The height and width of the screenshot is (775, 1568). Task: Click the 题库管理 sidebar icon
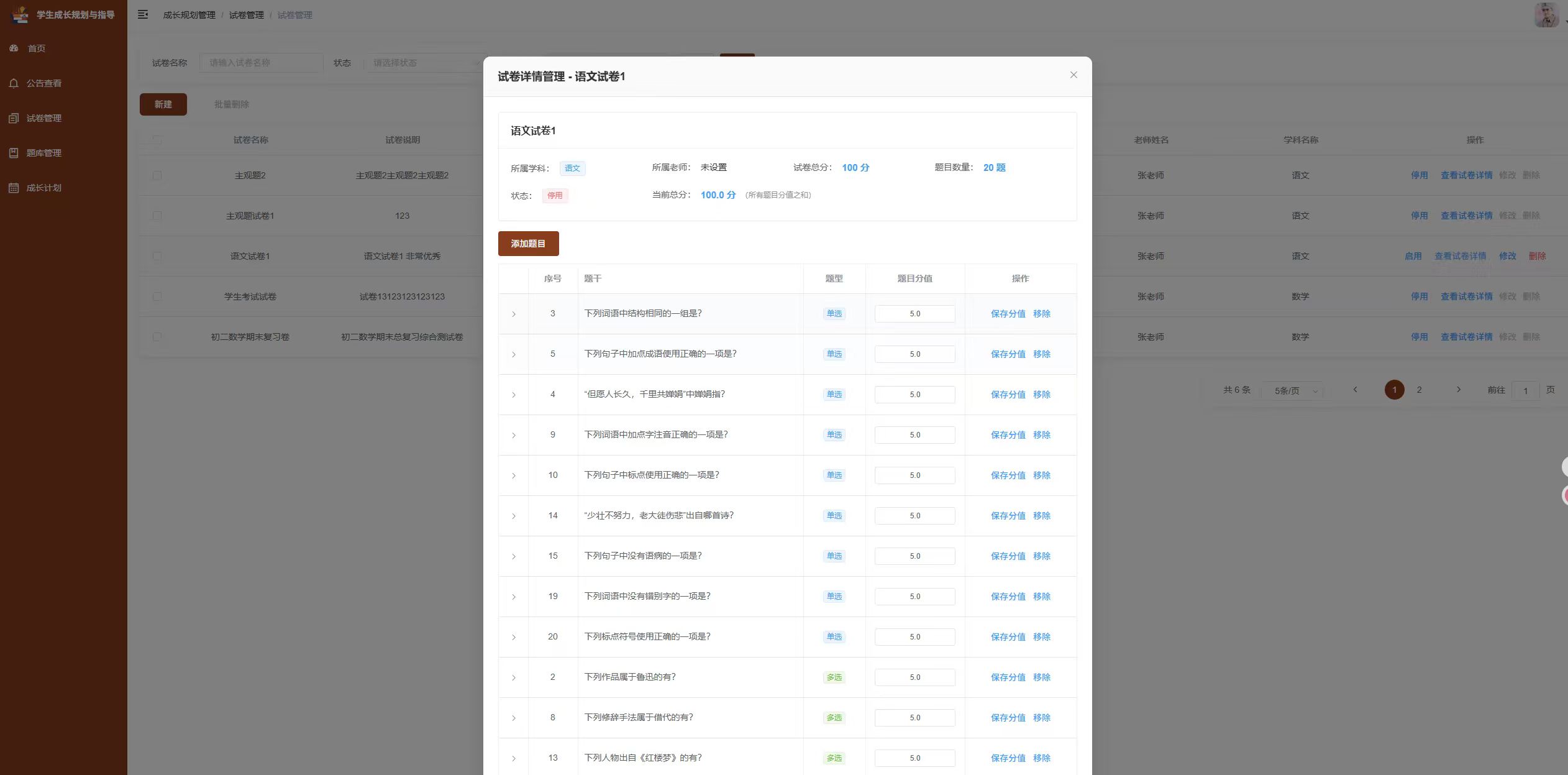[x=14, y=153]
